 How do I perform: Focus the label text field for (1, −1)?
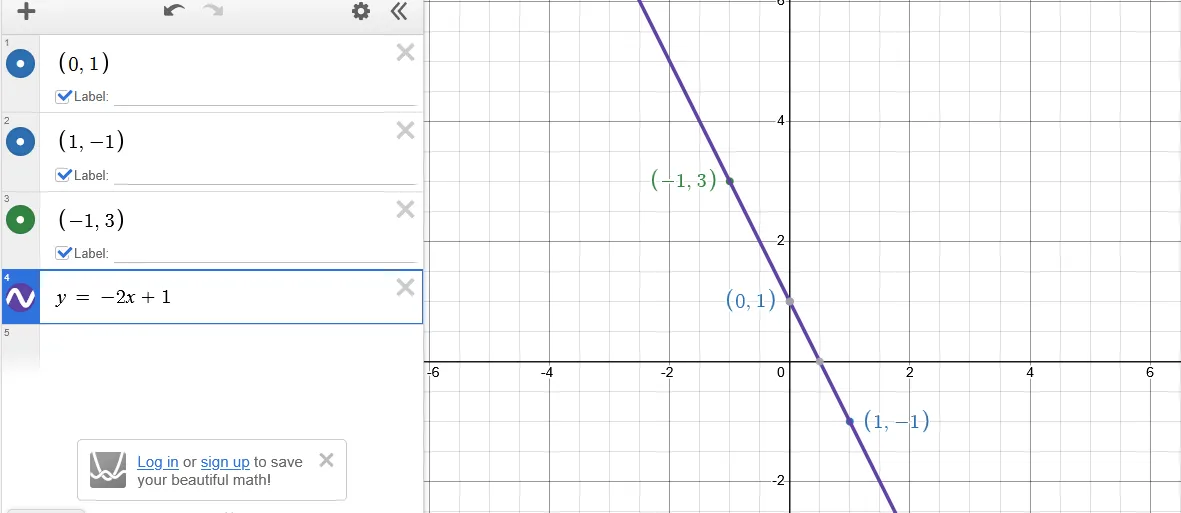(x=265, y=175)
